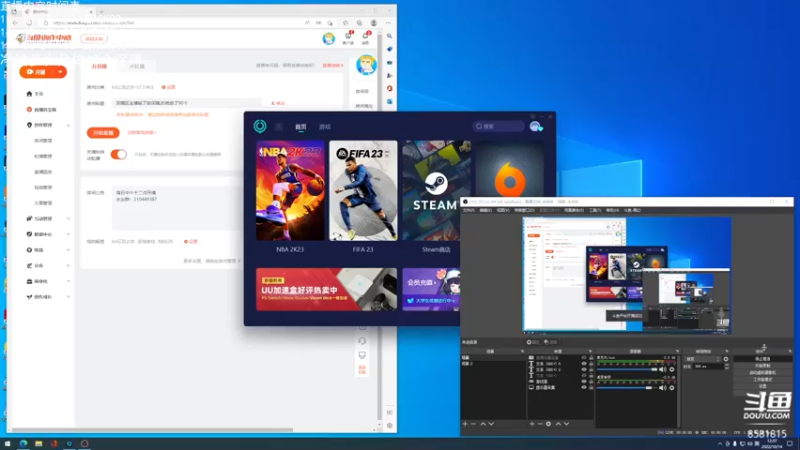Open desktop audio channel gear in OBS mixer
The width and height of the screenshot is (800, 450).
click(x=672, y=388)
